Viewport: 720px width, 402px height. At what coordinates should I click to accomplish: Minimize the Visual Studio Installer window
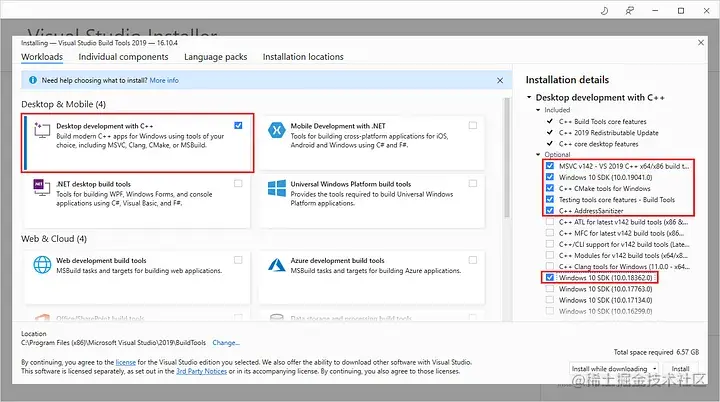coord(655,11)
